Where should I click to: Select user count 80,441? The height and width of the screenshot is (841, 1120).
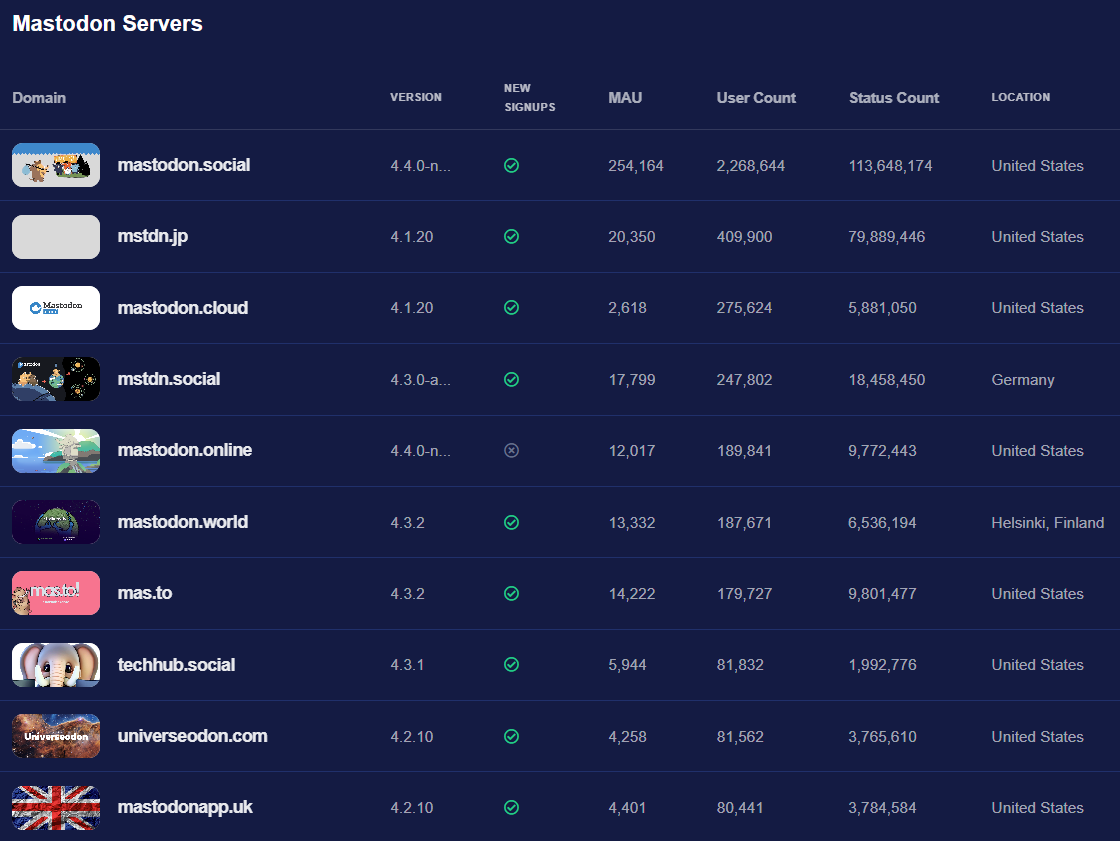click(740, 807)
